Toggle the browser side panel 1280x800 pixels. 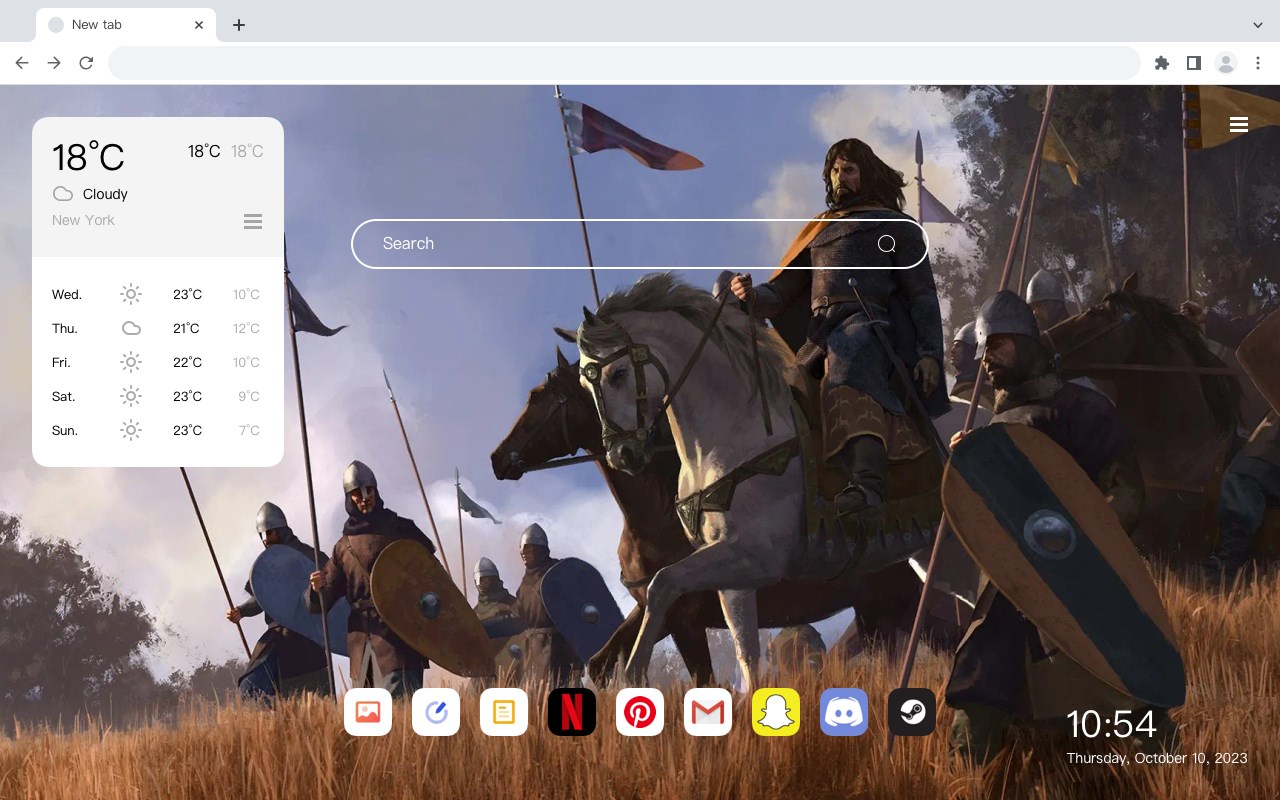pos(1194,63)
